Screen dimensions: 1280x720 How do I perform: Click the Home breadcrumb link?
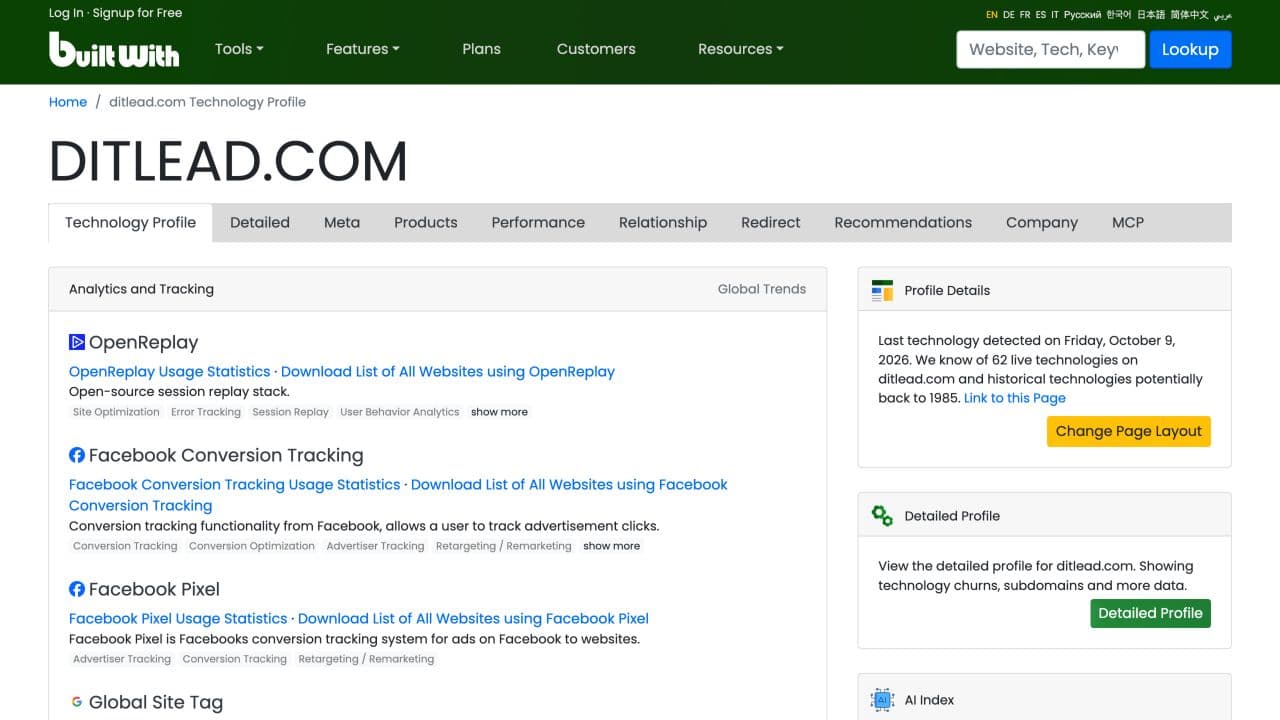68,102
